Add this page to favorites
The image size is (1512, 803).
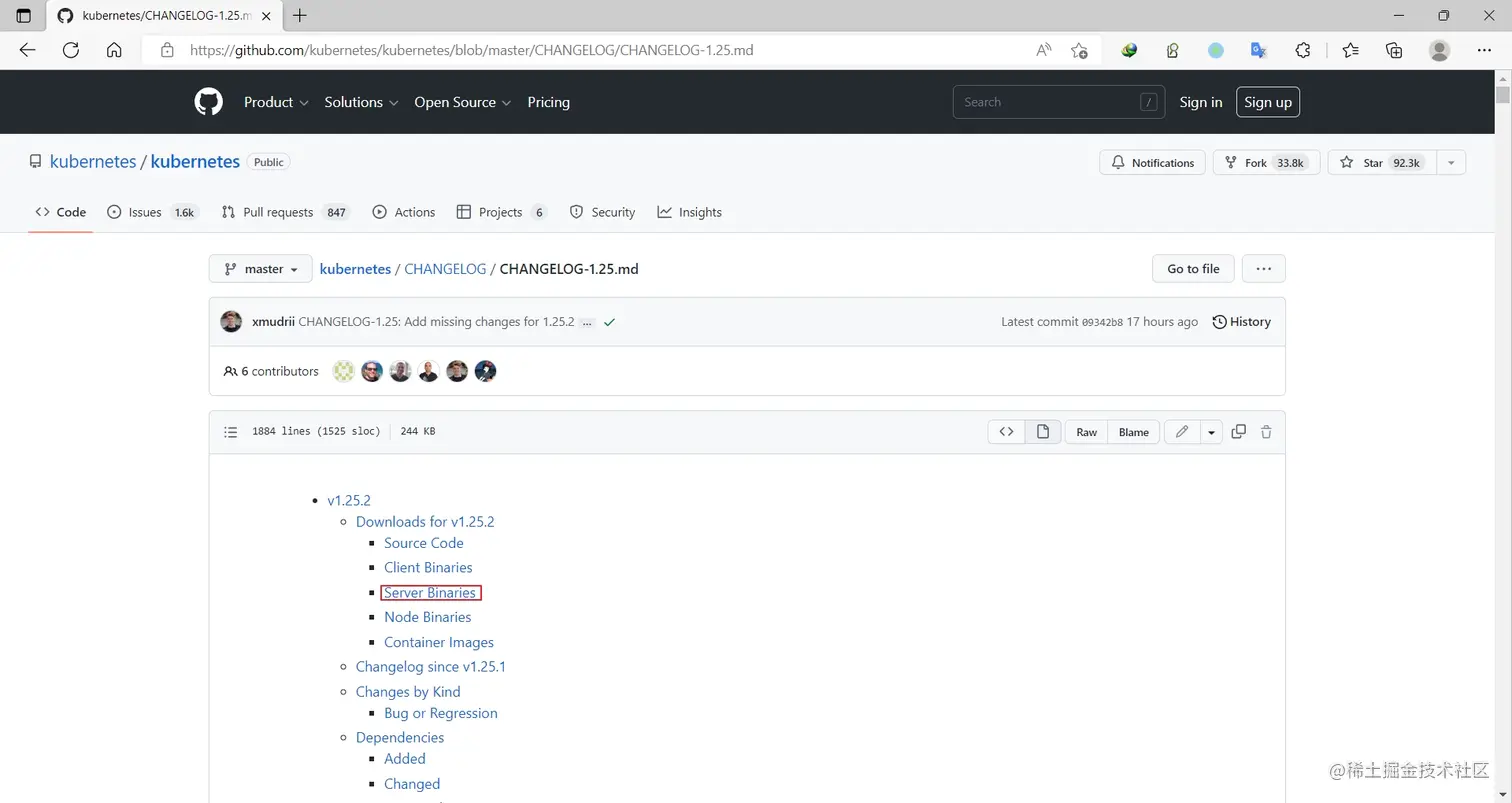(x=1079, y=50)
